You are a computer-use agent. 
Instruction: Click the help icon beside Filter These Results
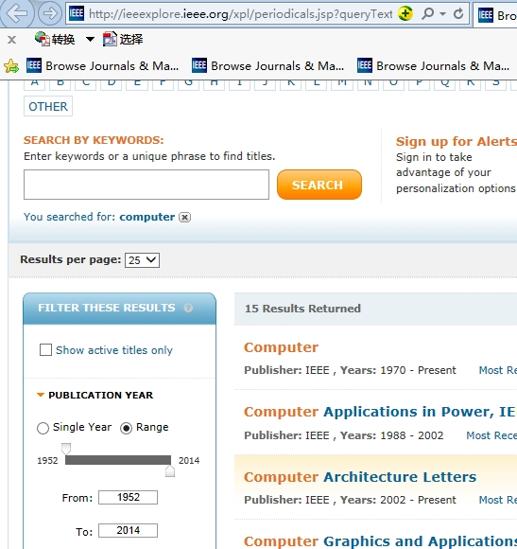(x=188, y=308)
